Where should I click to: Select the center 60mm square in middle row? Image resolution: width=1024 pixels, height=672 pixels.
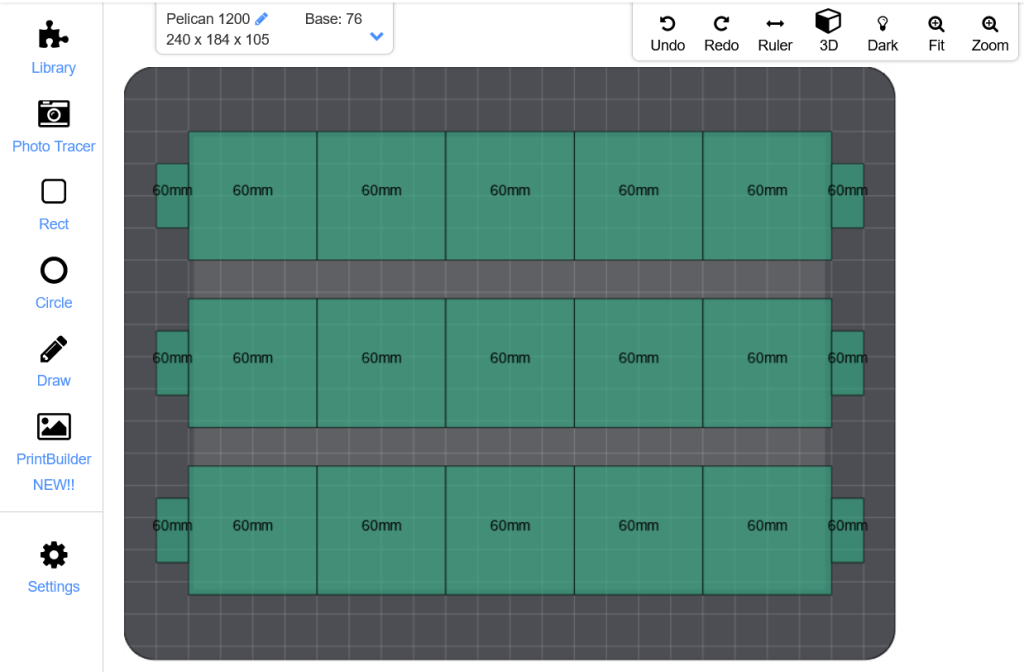click(510, 363)
